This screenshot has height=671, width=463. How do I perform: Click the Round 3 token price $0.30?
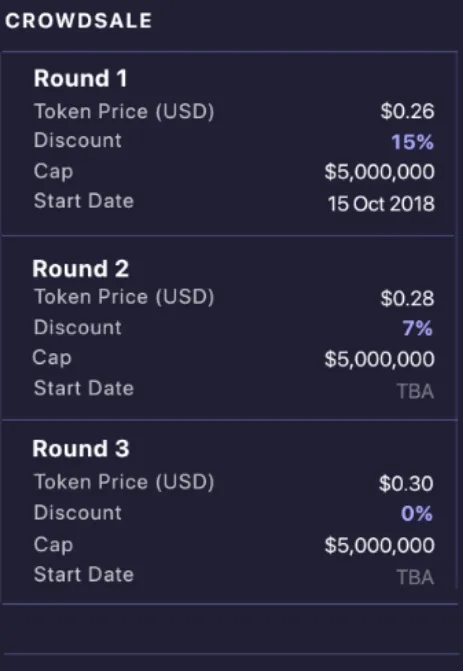click(406, 484)
